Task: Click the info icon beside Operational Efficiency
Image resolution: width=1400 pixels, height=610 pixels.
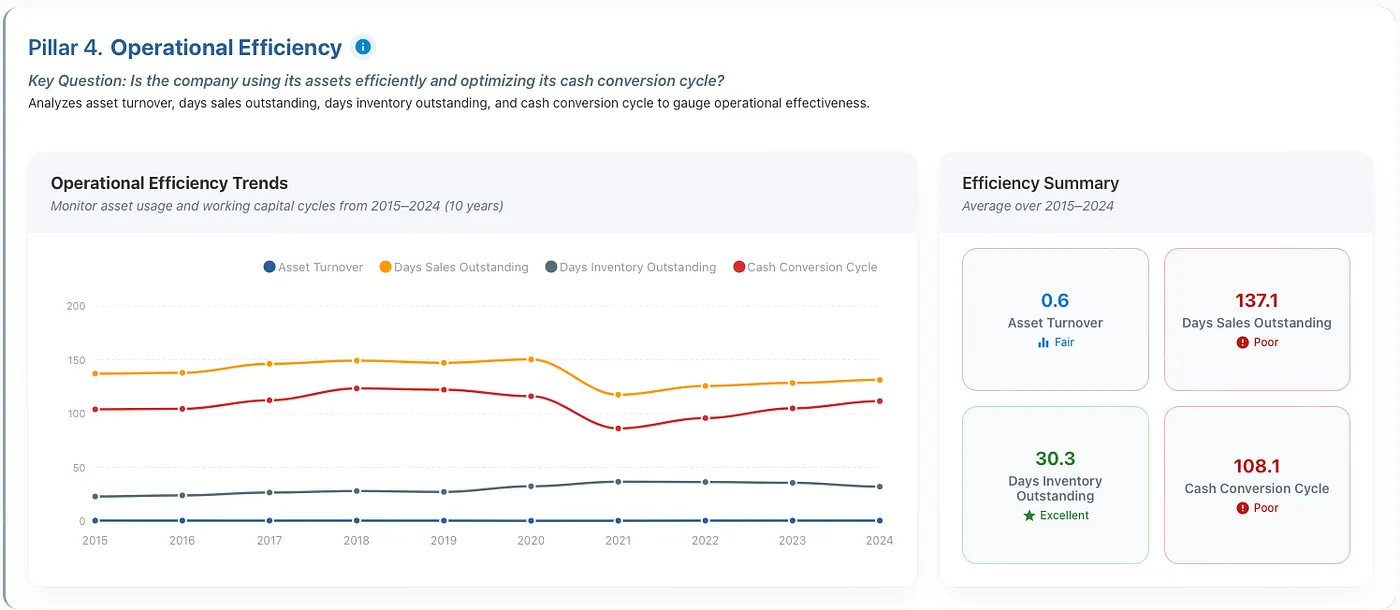Action: click(363, 47)
